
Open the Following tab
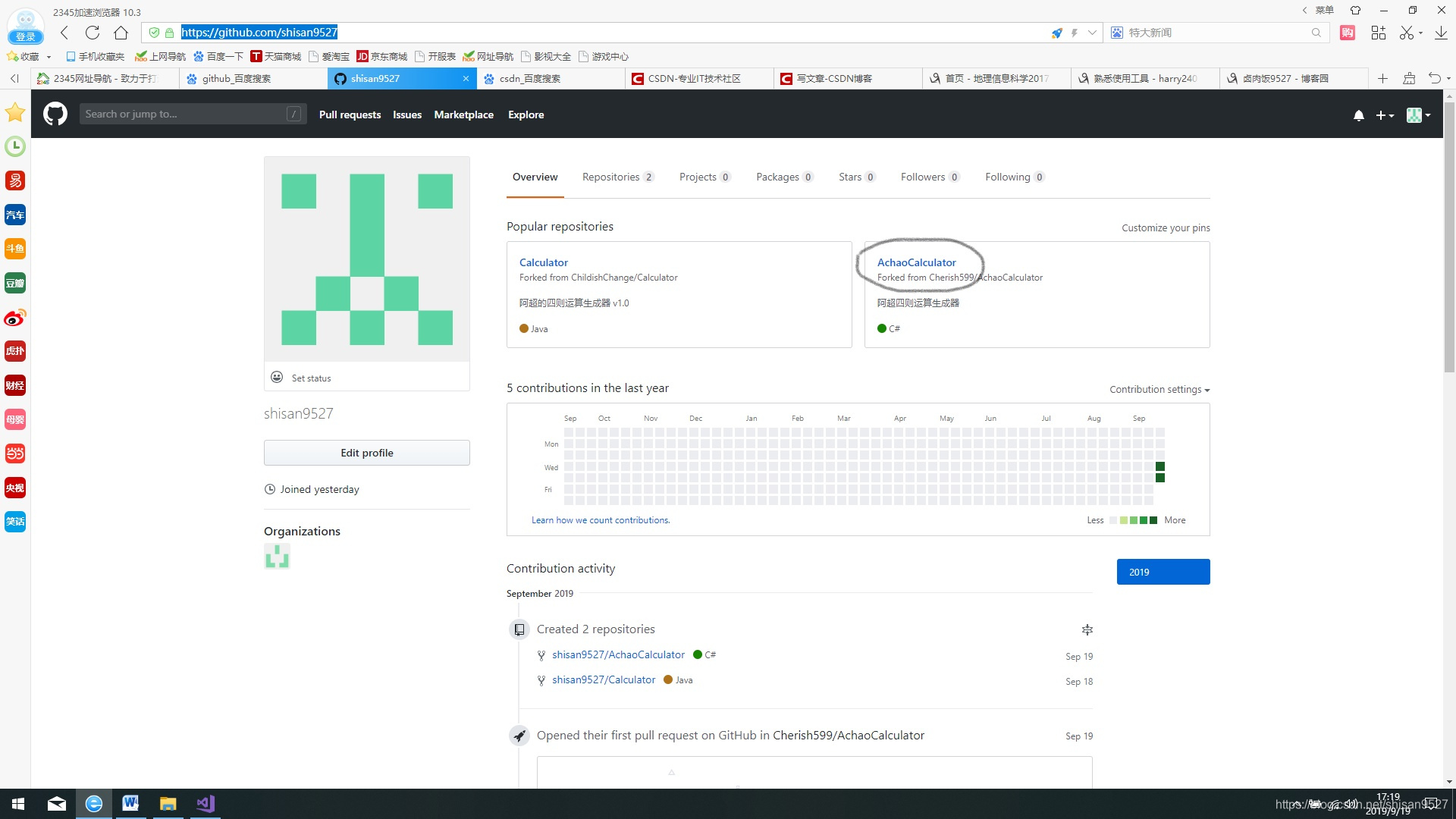(x=1015, y=177)
